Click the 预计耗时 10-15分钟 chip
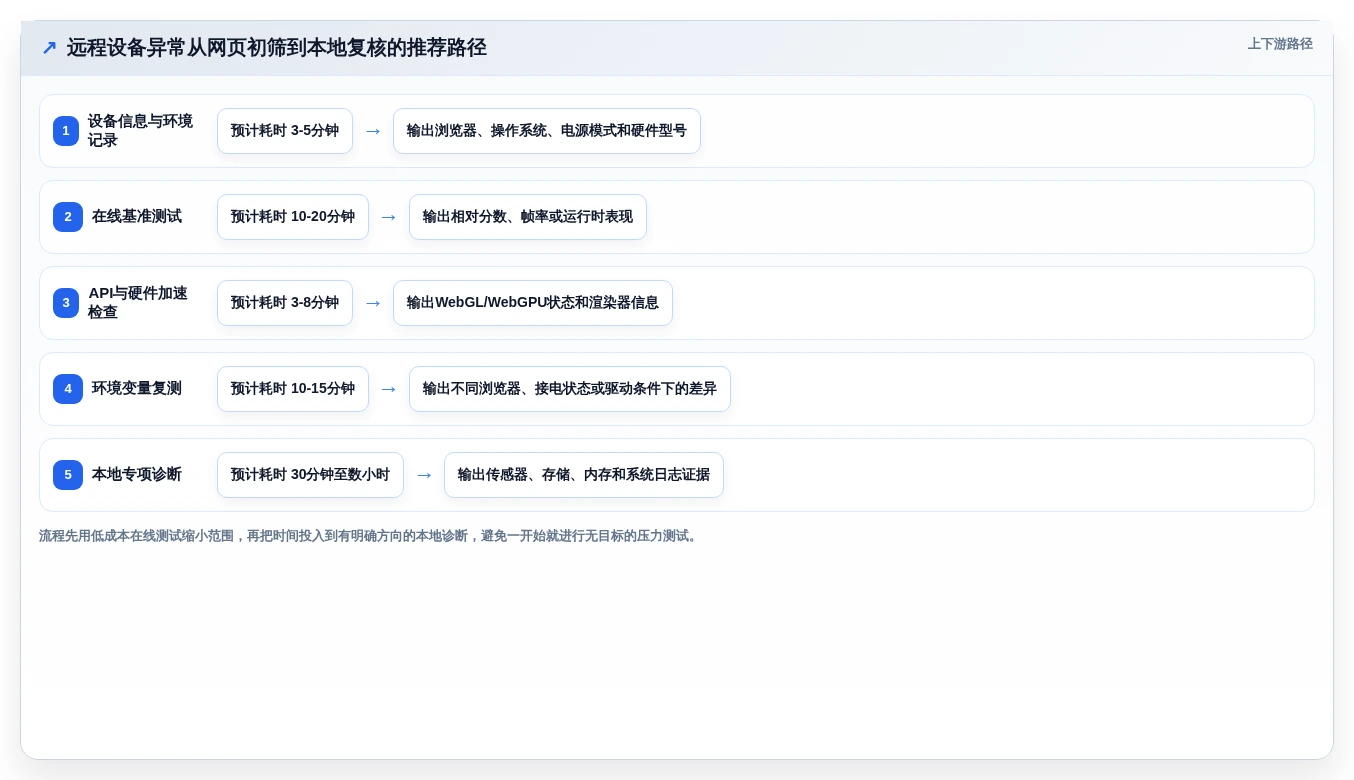 point(293,389)
